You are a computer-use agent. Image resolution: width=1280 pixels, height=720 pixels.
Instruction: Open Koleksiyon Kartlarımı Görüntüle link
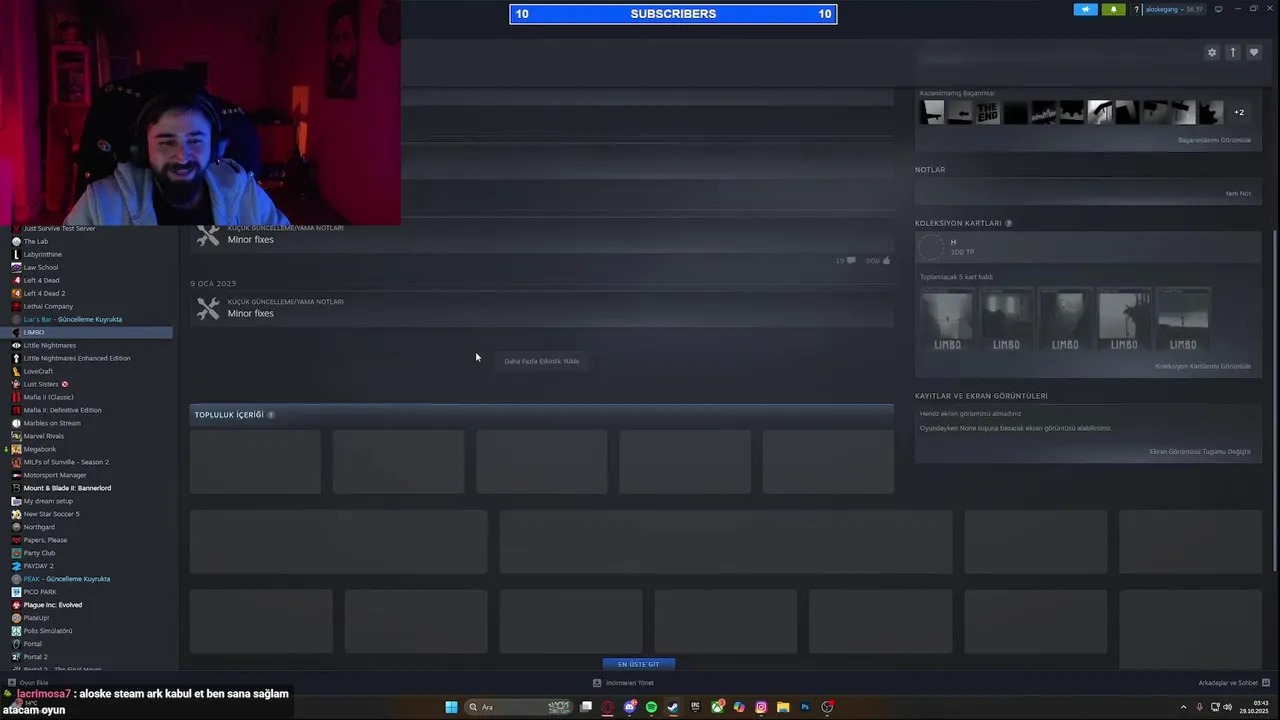(x=1203, y=366)
